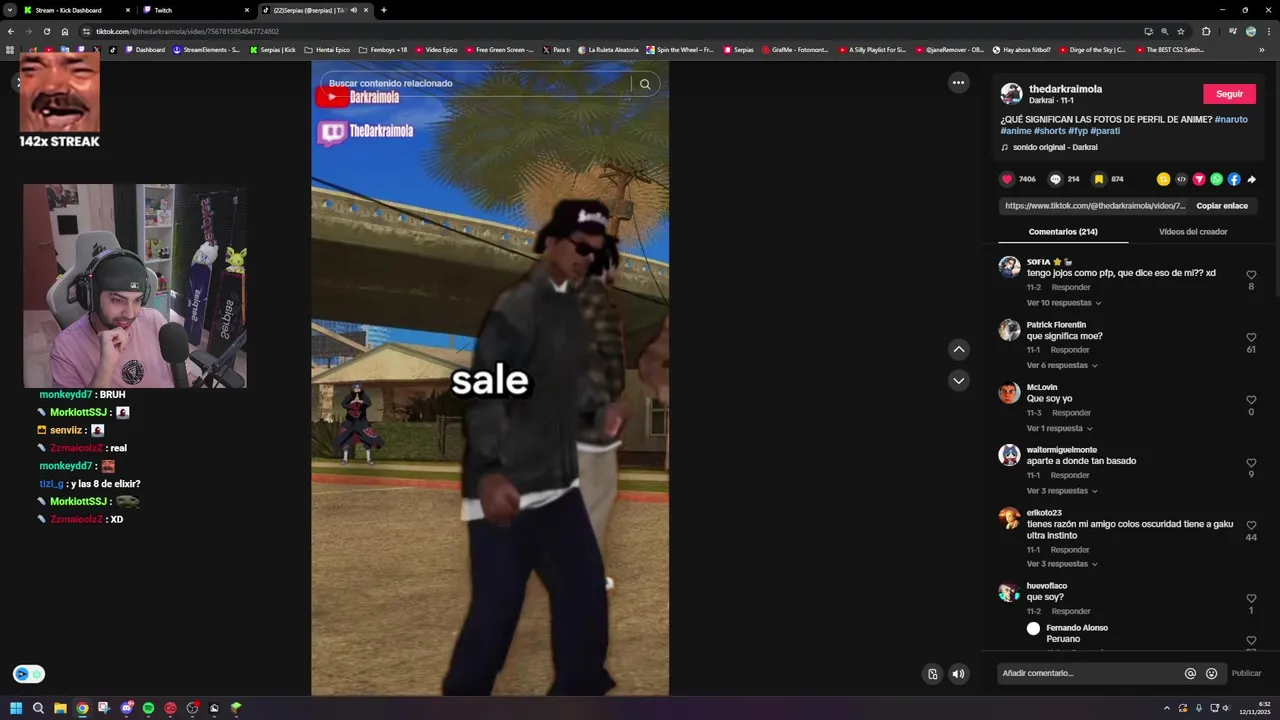Open File Explorer from the taskbar
Screen dimensions: 1280x720
click(x=60, y=708)
